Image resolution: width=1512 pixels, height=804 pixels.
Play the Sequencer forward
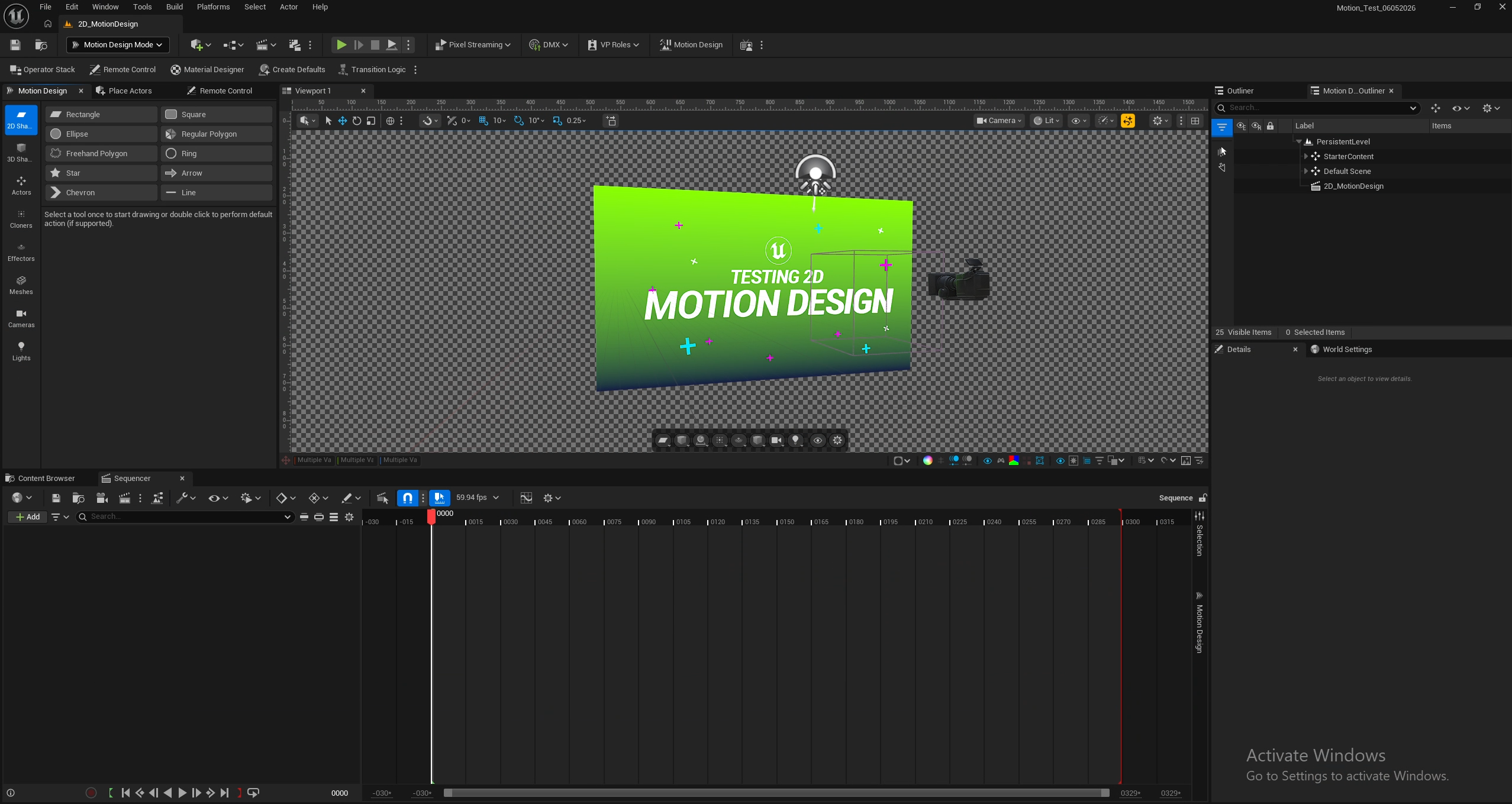coord(182,793)
